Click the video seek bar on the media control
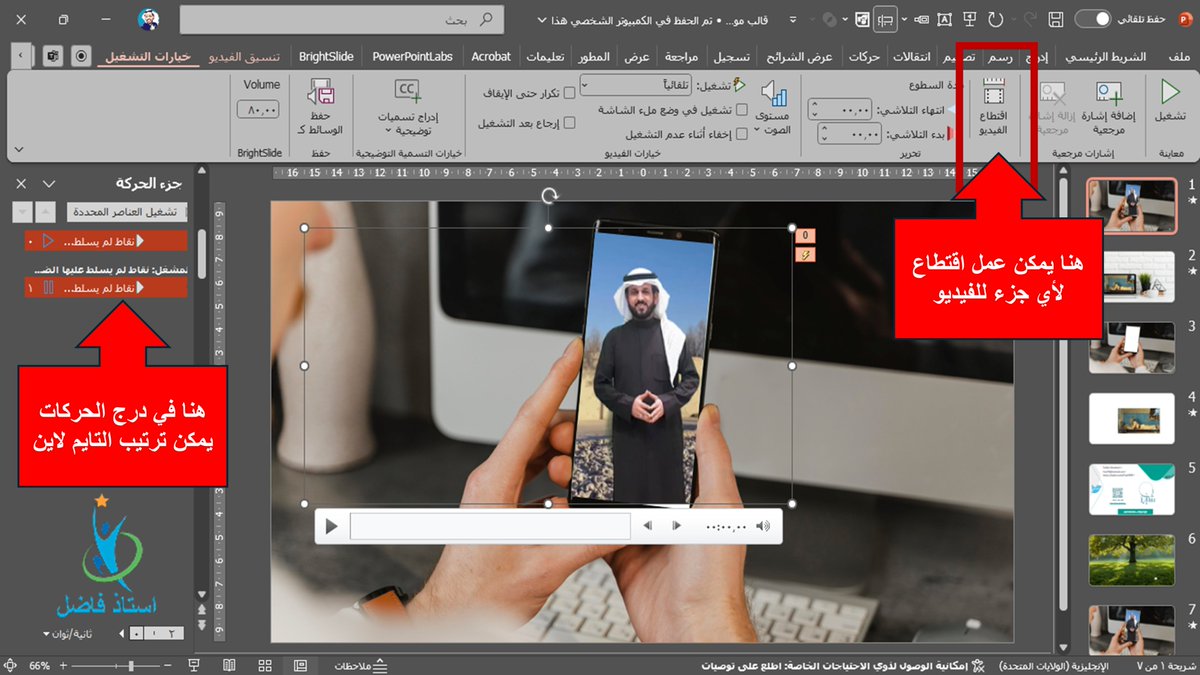The width and height of the screenshot is (1200, 675). pos(490,526)
